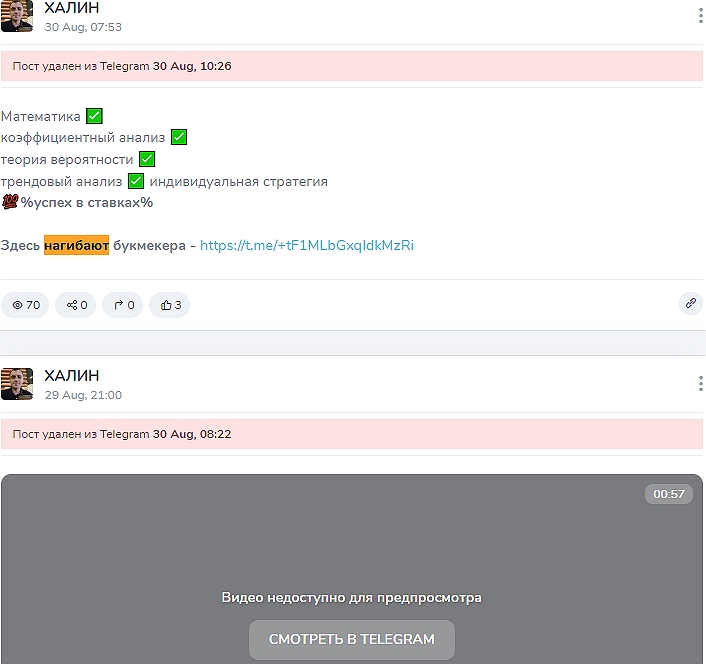This screenshot has height=664, width=706.
Task: Click the 100 emoji before %успех в ставках%
Action: pyautogui.click(x=10, y=203)
